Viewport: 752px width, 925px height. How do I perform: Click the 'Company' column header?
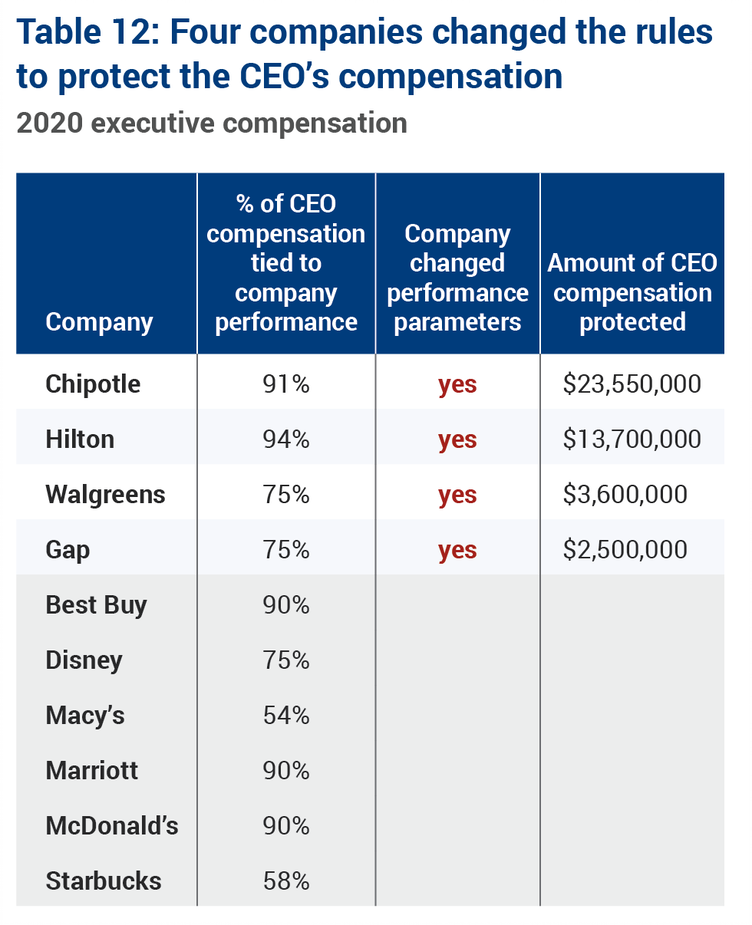pos(99,322)
